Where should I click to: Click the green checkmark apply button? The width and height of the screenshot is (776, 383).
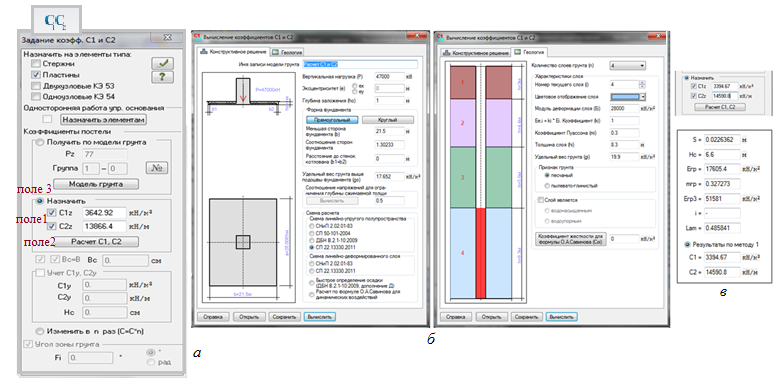(x=162, y=63)
